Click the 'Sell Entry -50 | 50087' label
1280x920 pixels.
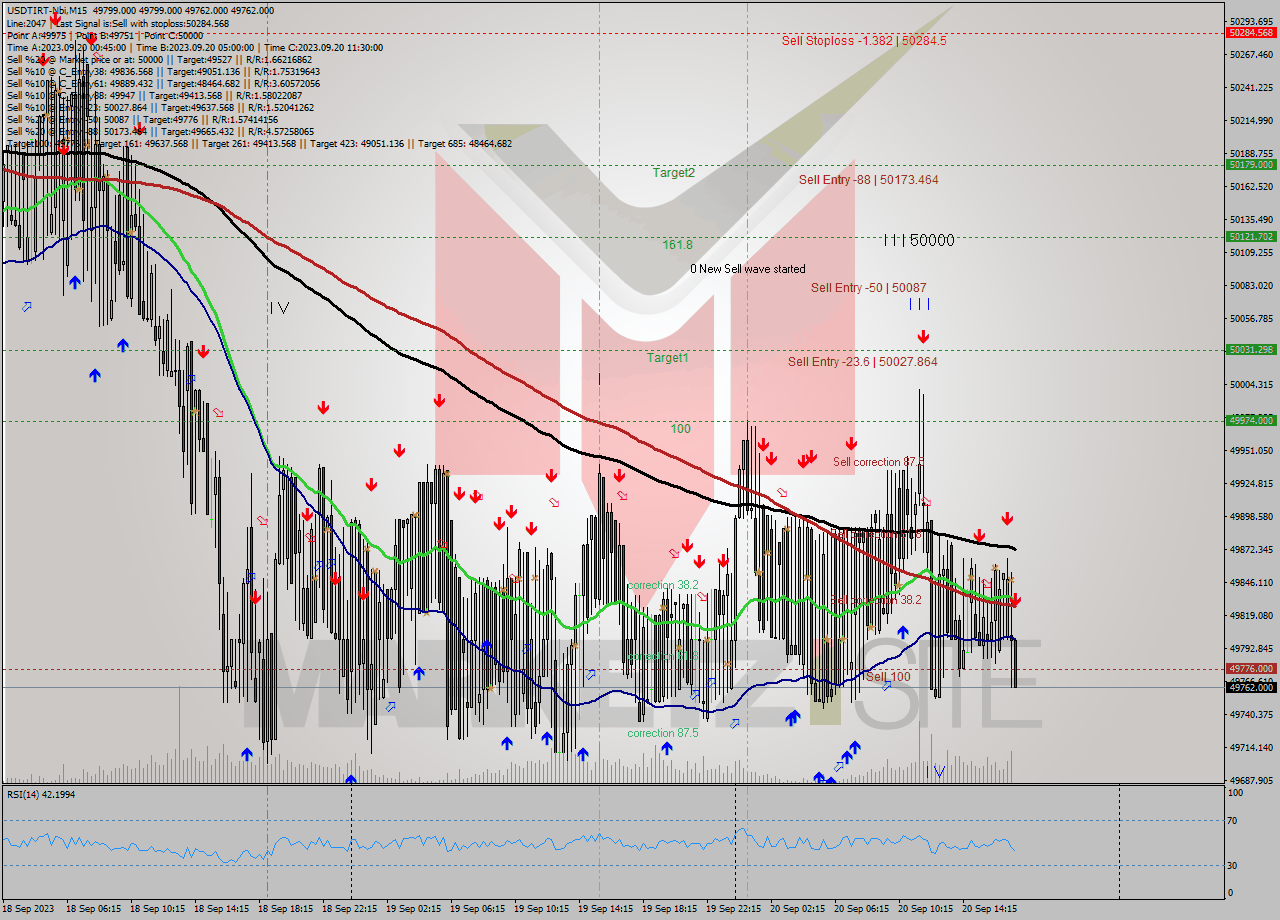(868, 288)
